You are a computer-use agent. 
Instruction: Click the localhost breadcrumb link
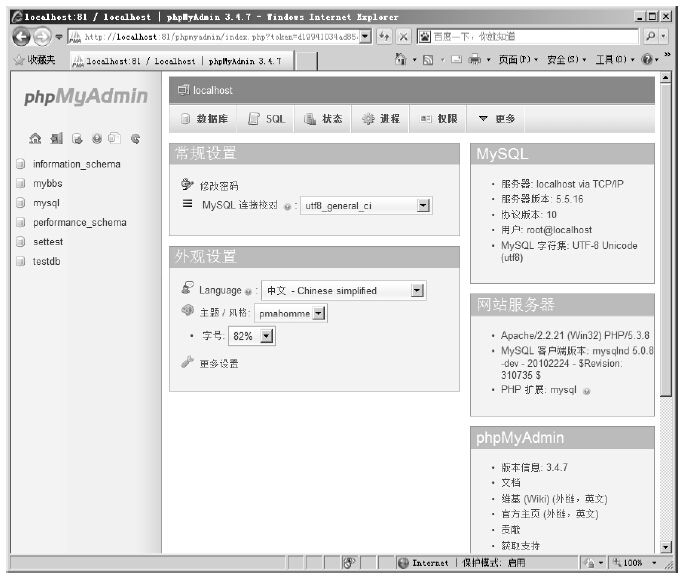point(212,90)
